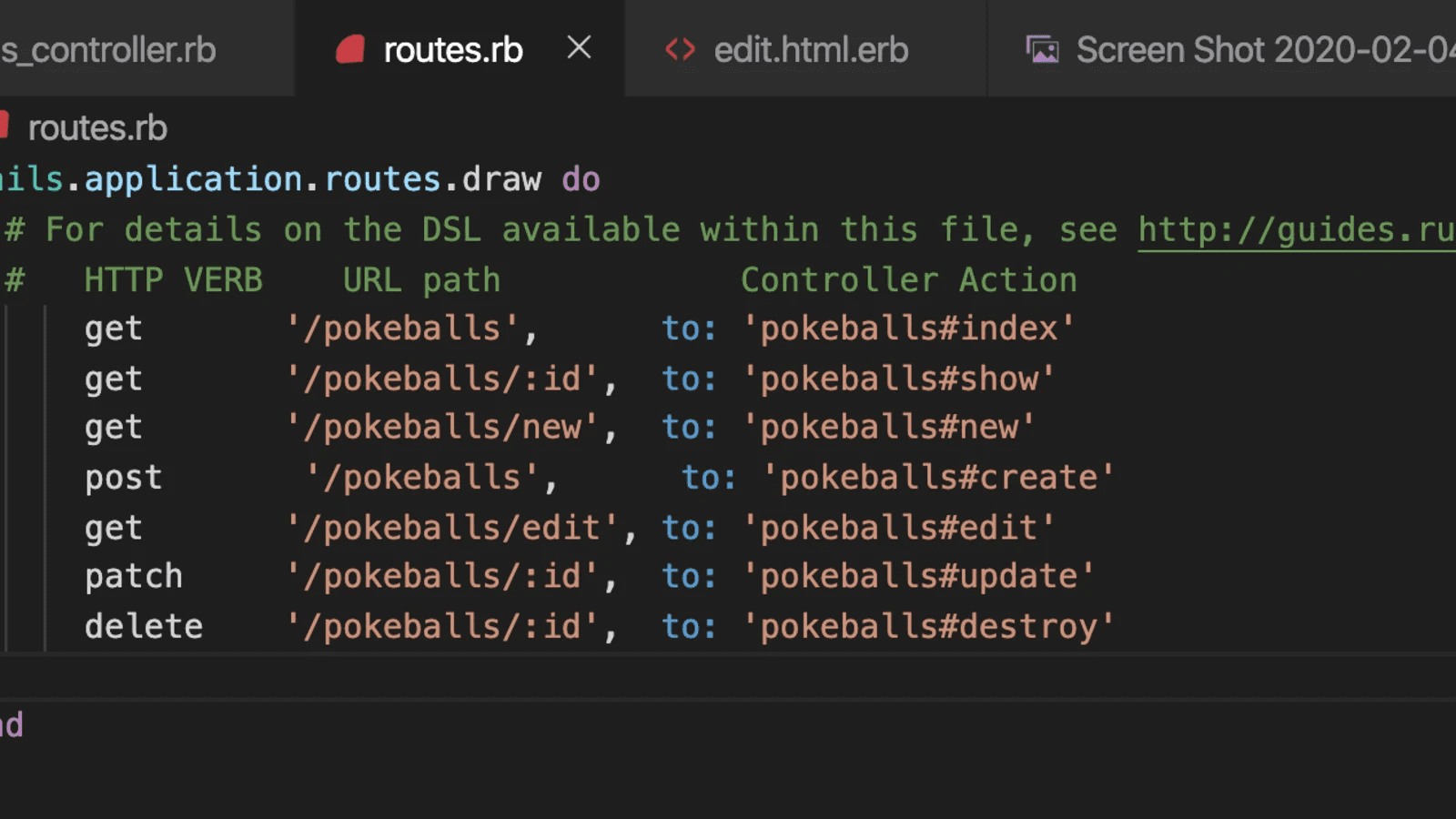The image size is (1456, 819).
Task: Click the 'URL path' comment header
Action: pos(421,280)
